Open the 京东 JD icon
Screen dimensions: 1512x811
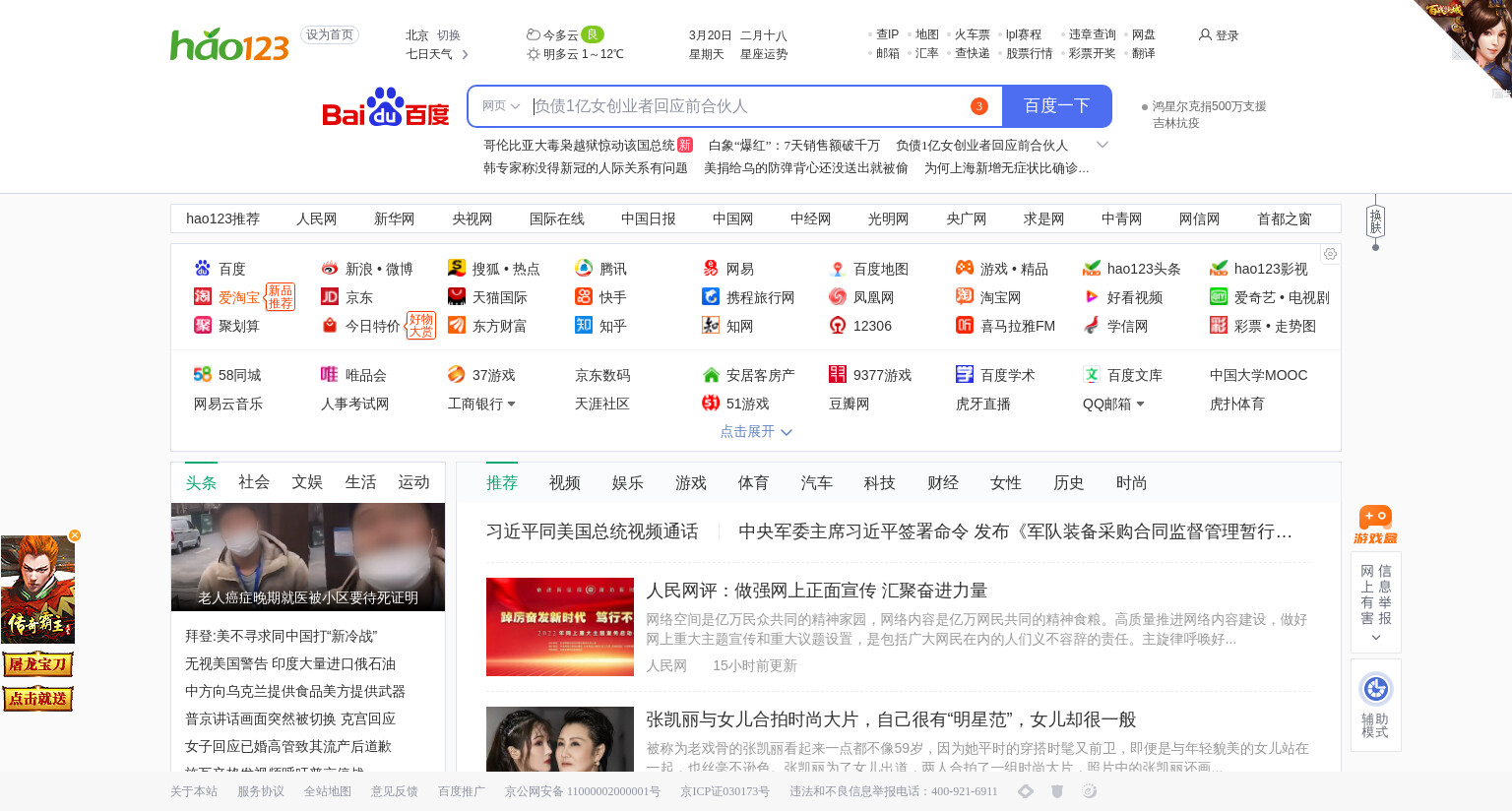(330, 296)
